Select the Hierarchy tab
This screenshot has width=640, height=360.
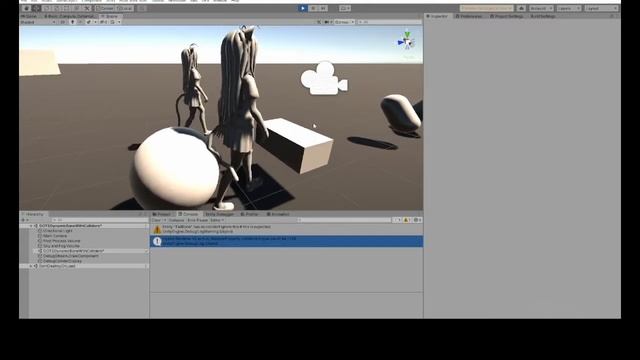[34, 214]
